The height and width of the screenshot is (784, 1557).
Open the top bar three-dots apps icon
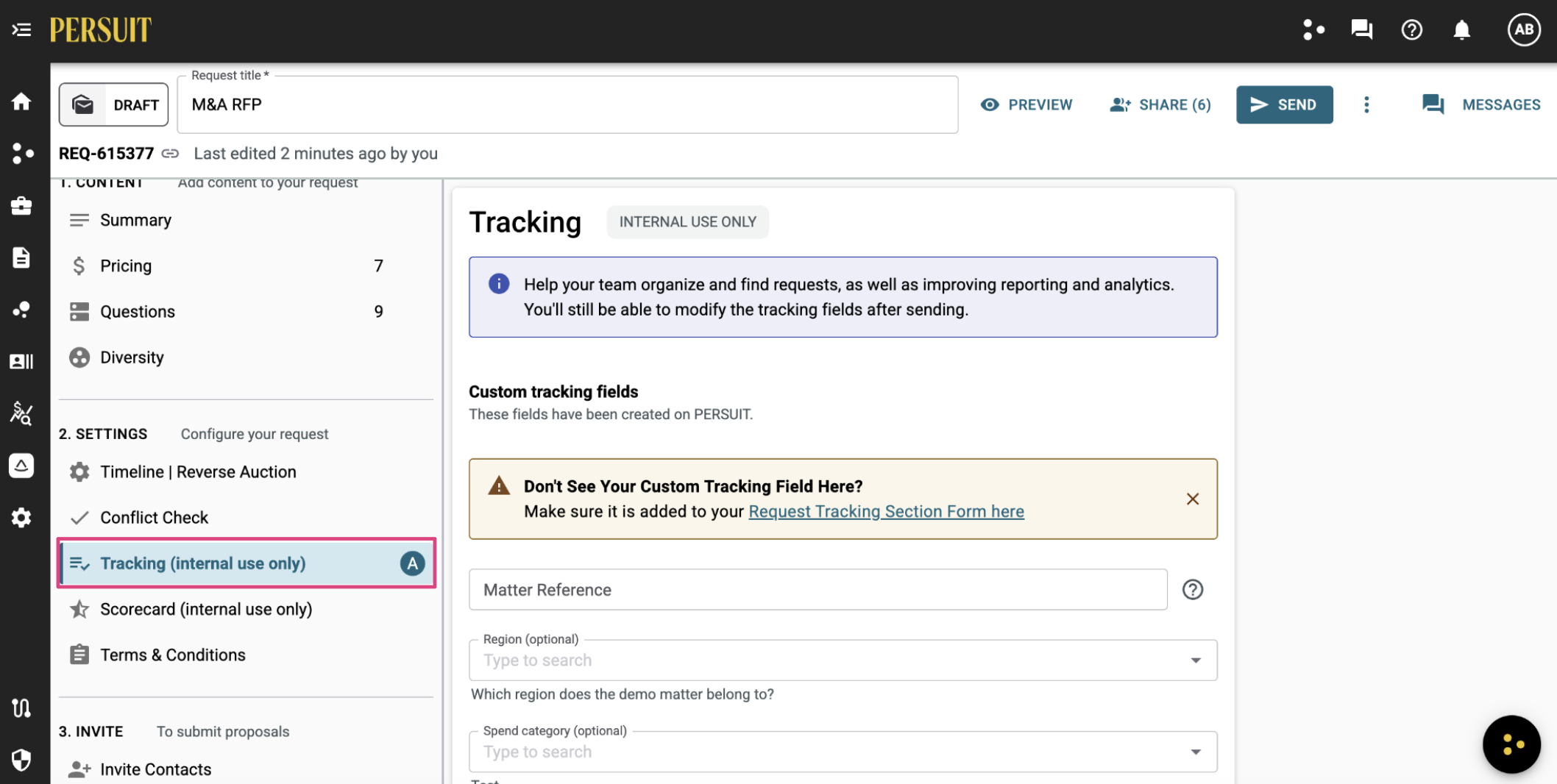(x=1313, y=30)
